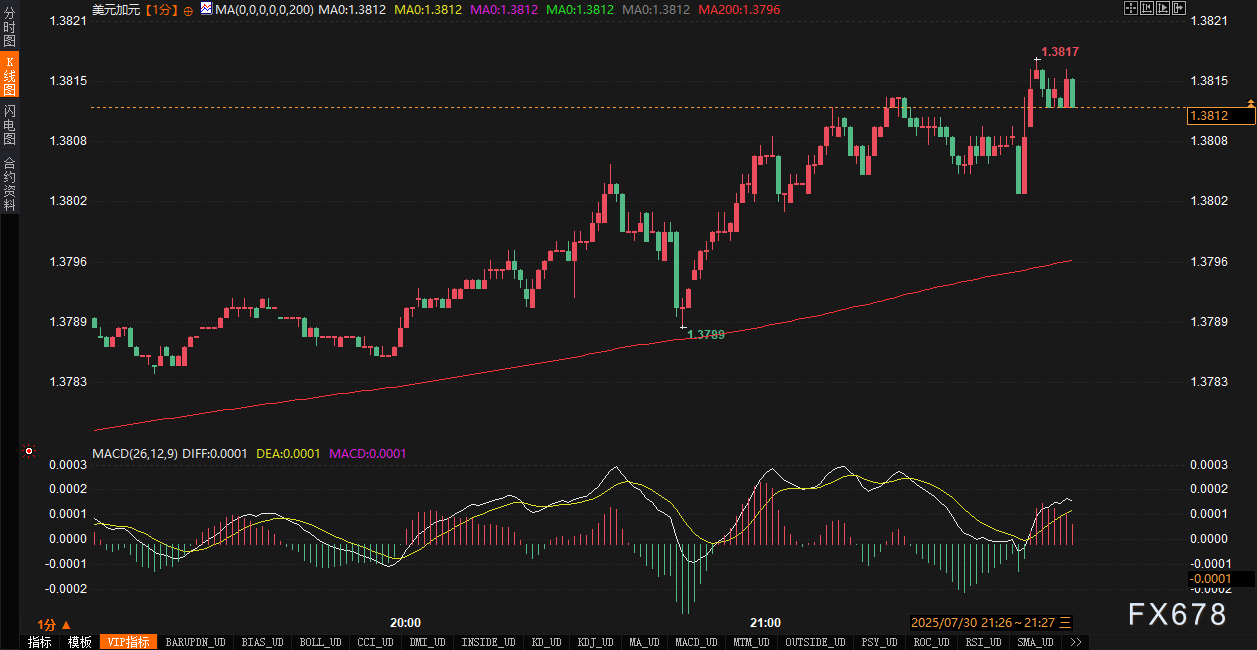Select the VIP指标 tab
Viewport: 1257px width, 650px height.
pyautogui.click(x=128, y=642)
